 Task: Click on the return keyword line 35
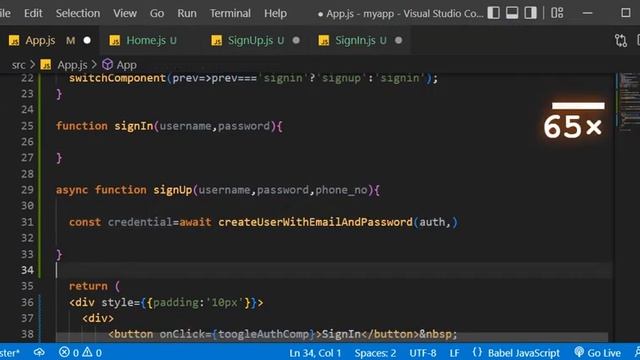pyautogui.click(x=88, y=286)
